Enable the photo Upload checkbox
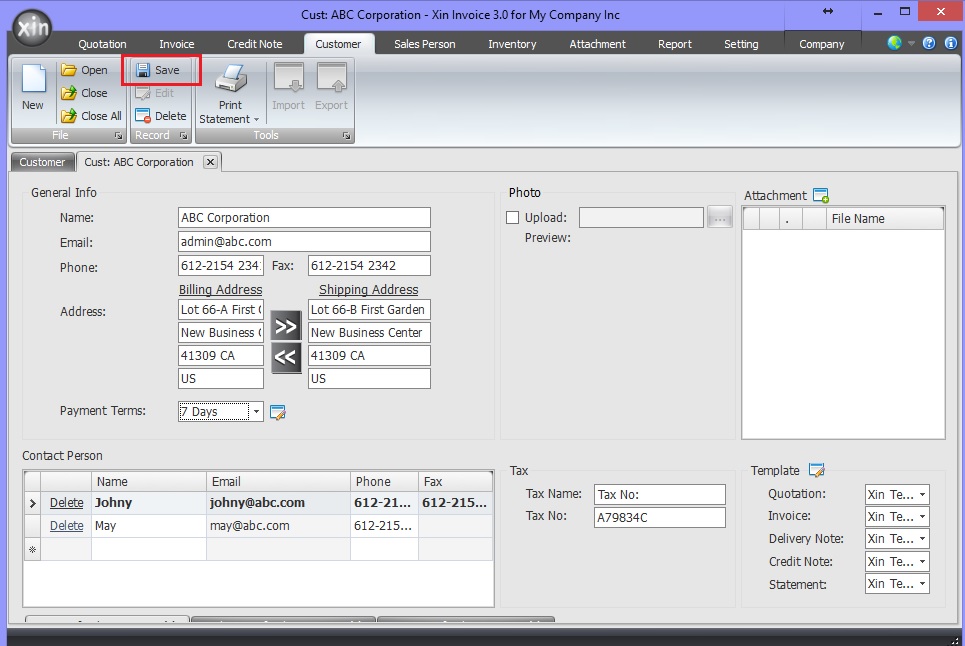 click(x=512, y=218)
